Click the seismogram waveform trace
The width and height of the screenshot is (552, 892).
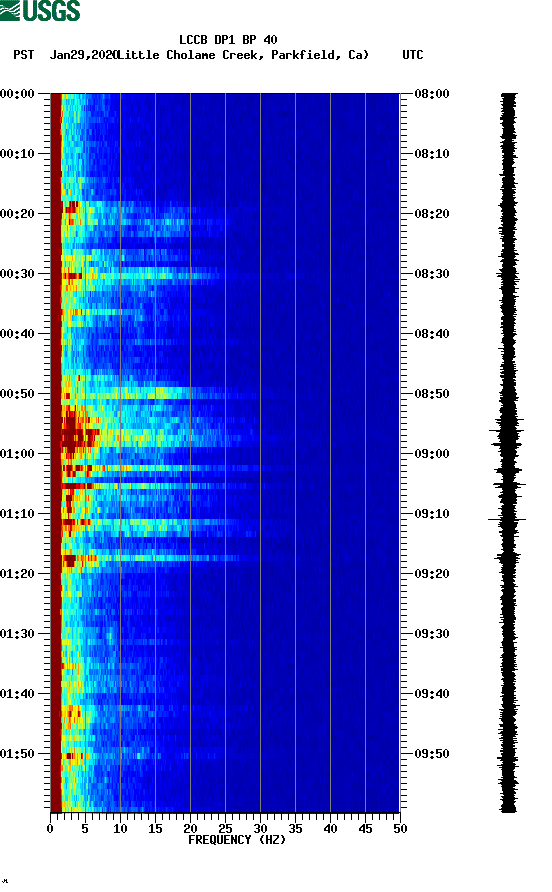point(508,453)
